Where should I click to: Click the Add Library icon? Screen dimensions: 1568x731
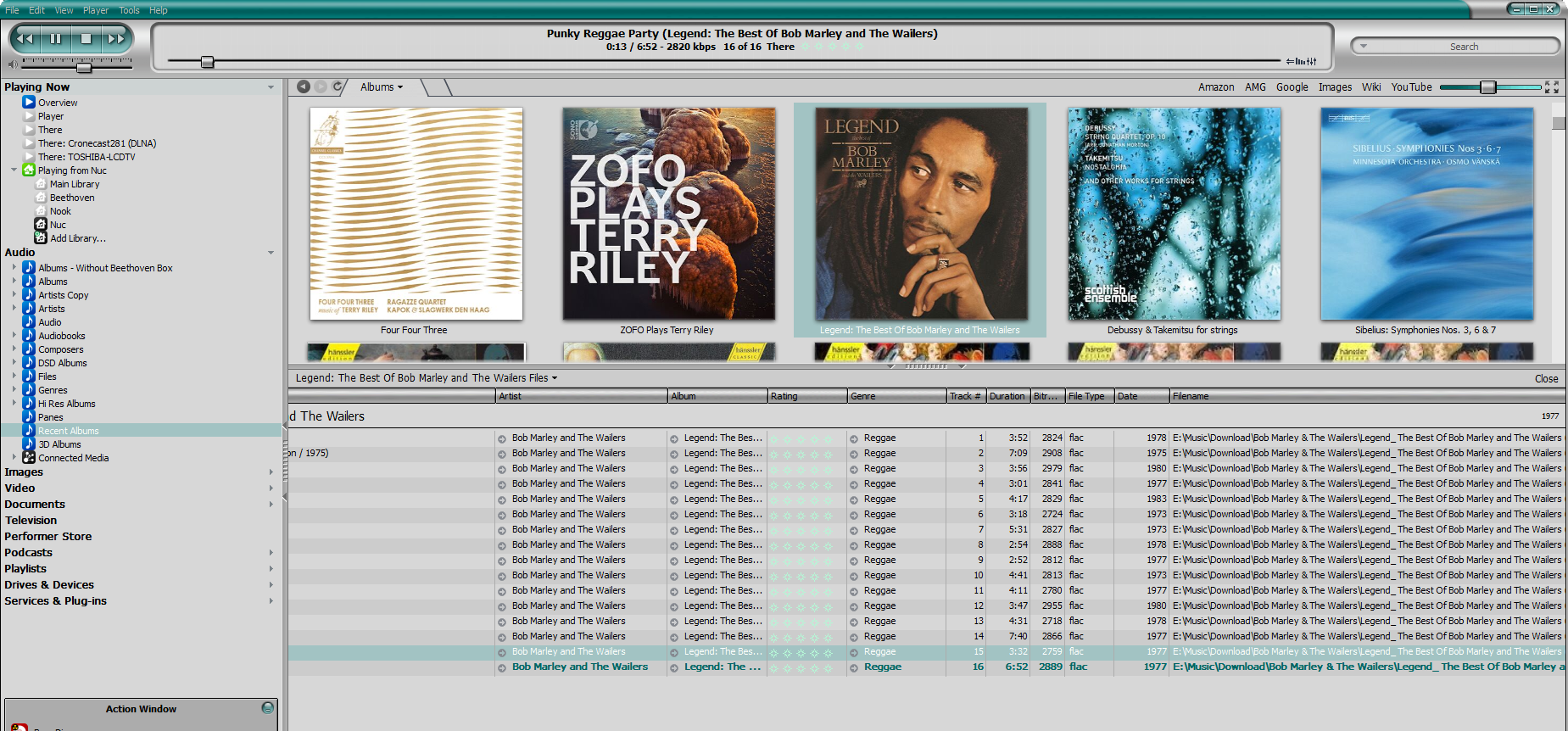pyautogui.click(x=40, y=238)
